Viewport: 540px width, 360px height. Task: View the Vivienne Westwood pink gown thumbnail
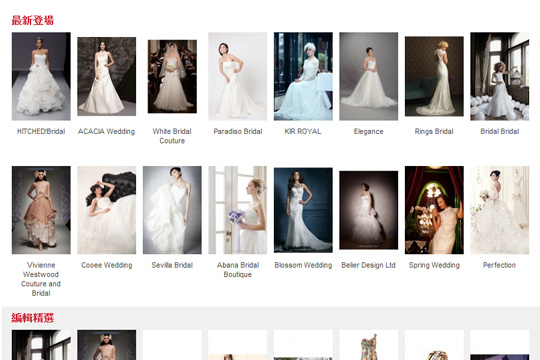click(41, 210)
